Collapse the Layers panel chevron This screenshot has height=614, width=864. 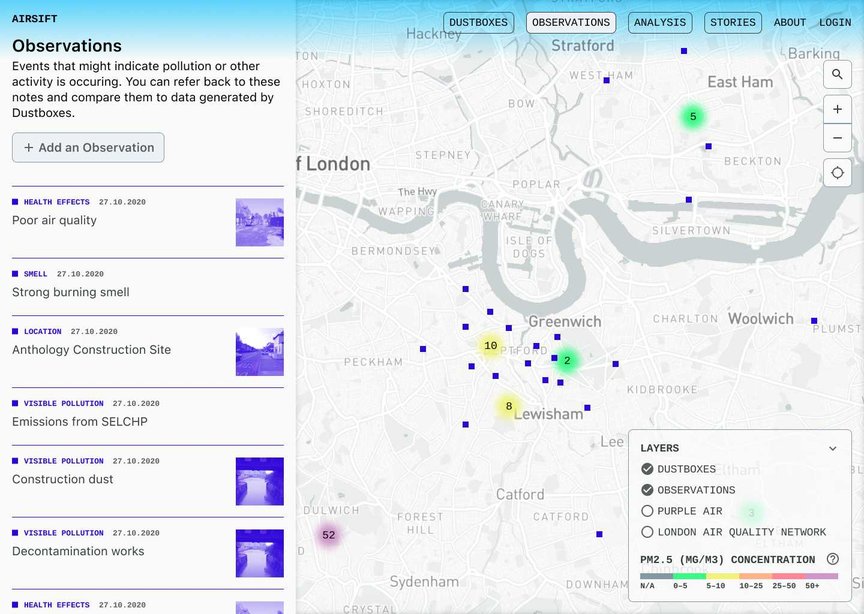pos(832,449)
